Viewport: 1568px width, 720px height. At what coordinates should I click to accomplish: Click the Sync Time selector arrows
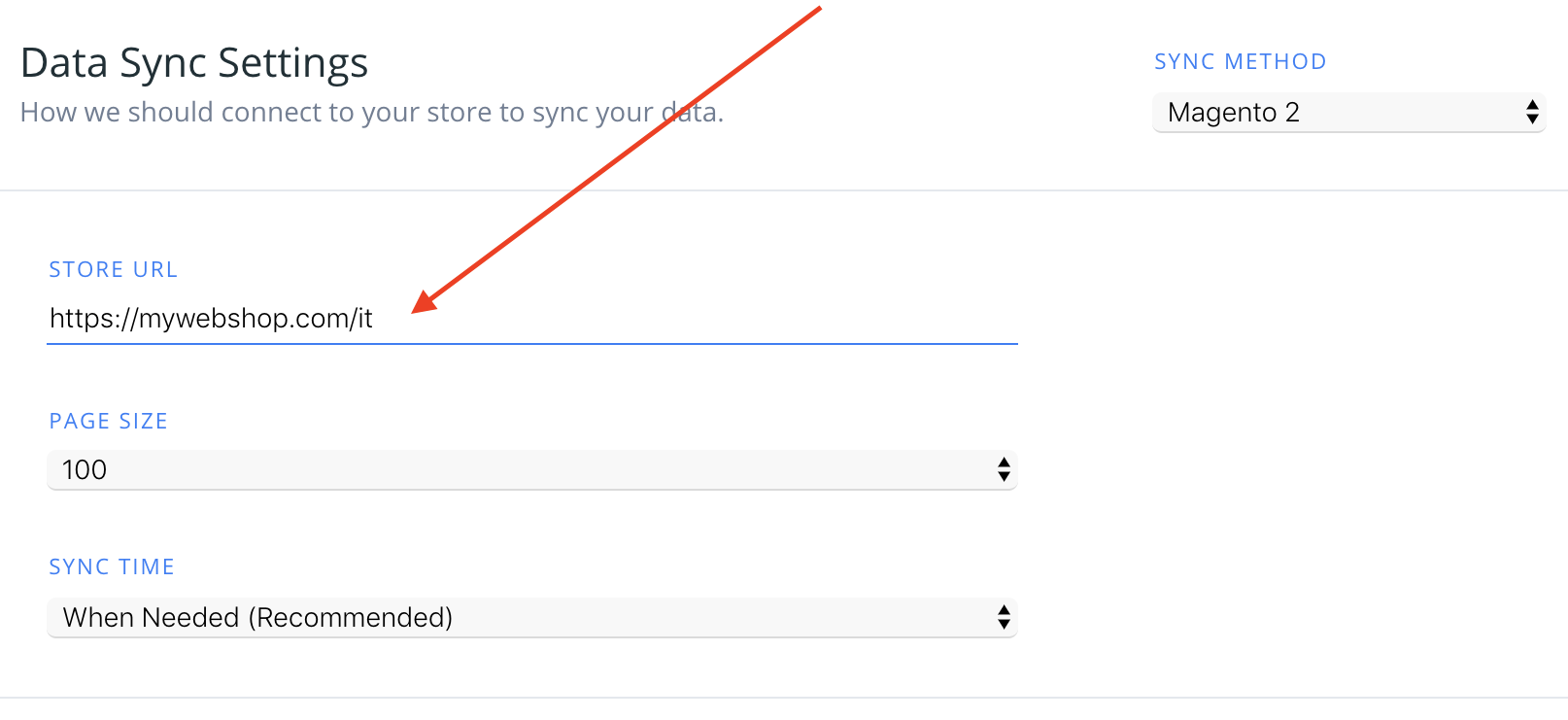pyautogui.click(x=1004, y=618)
